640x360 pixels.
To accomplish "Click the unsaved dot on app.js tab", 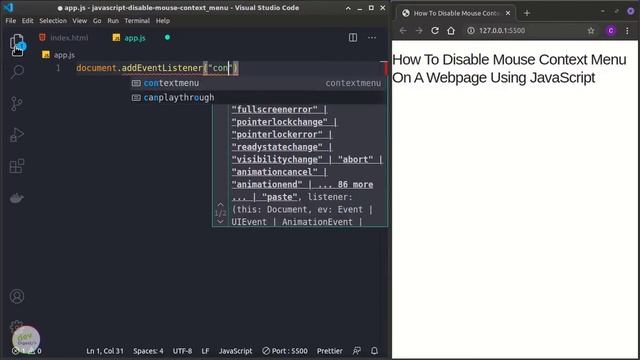I will coord(167,38).
